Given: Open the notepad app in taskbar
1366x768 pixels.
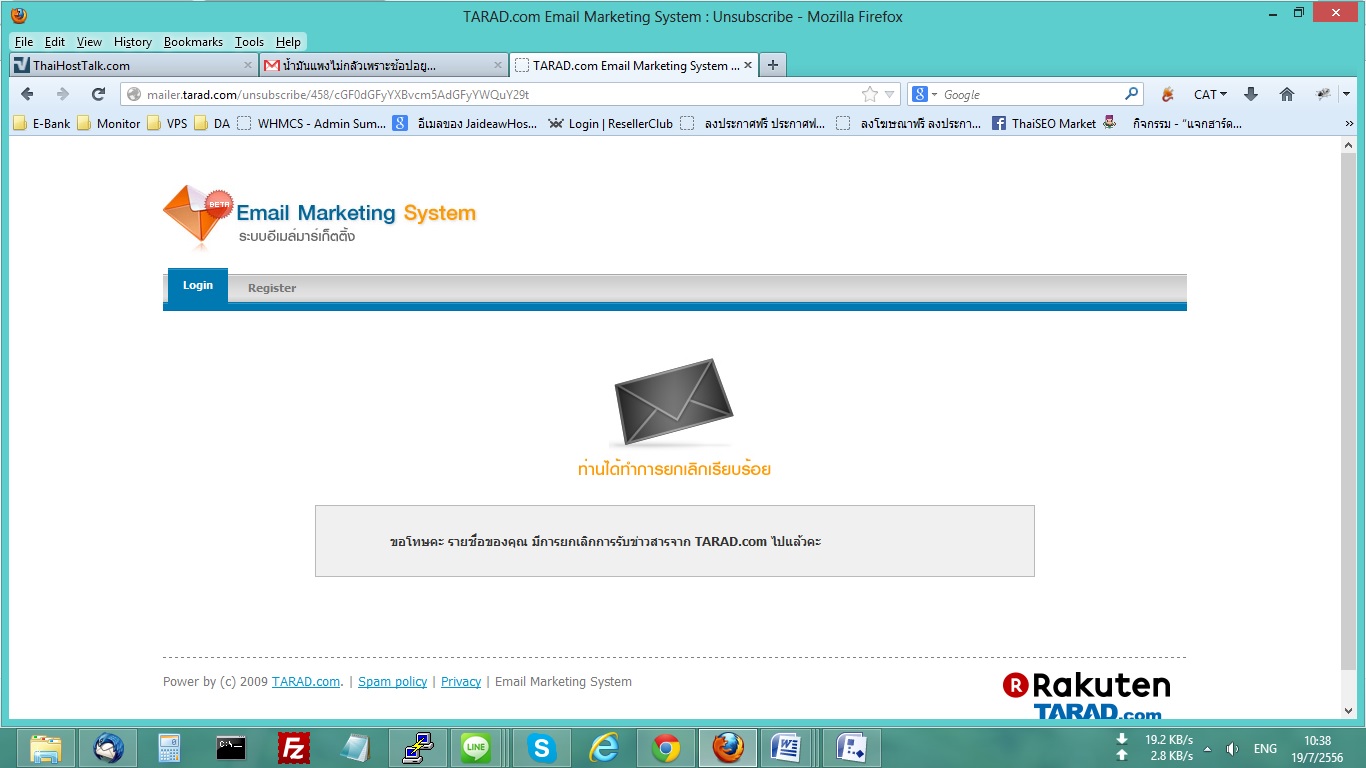Looking at the screenshot, I should [356, 747].
